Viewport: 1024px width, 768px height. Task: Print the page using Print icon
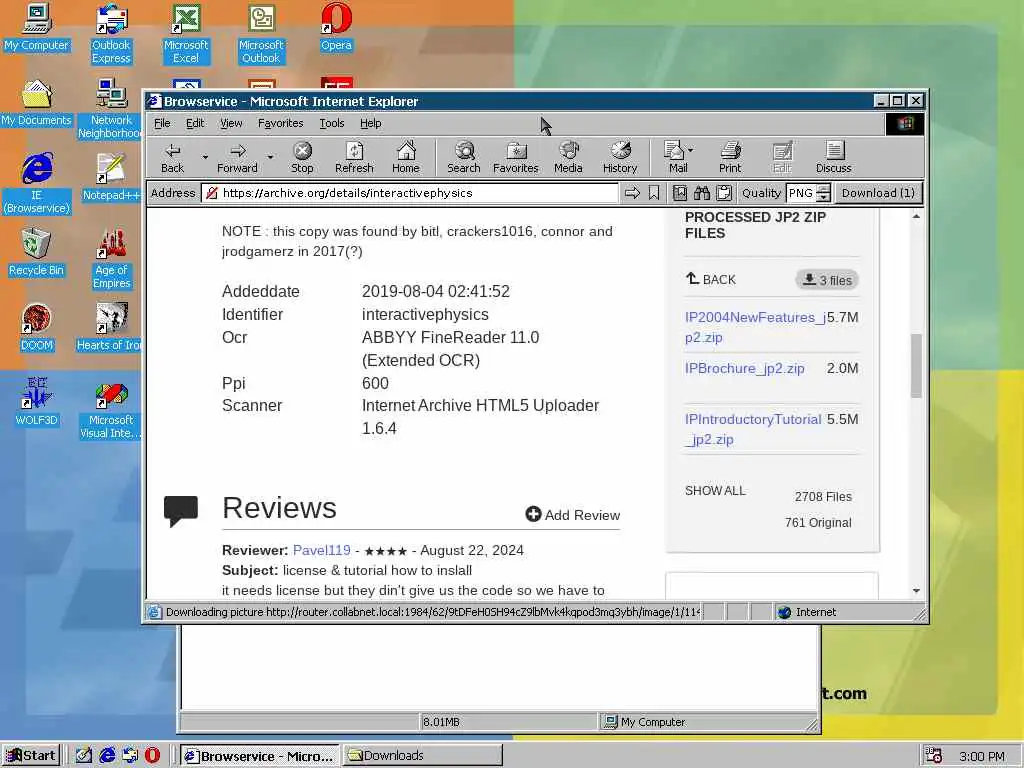pos(730,157)
